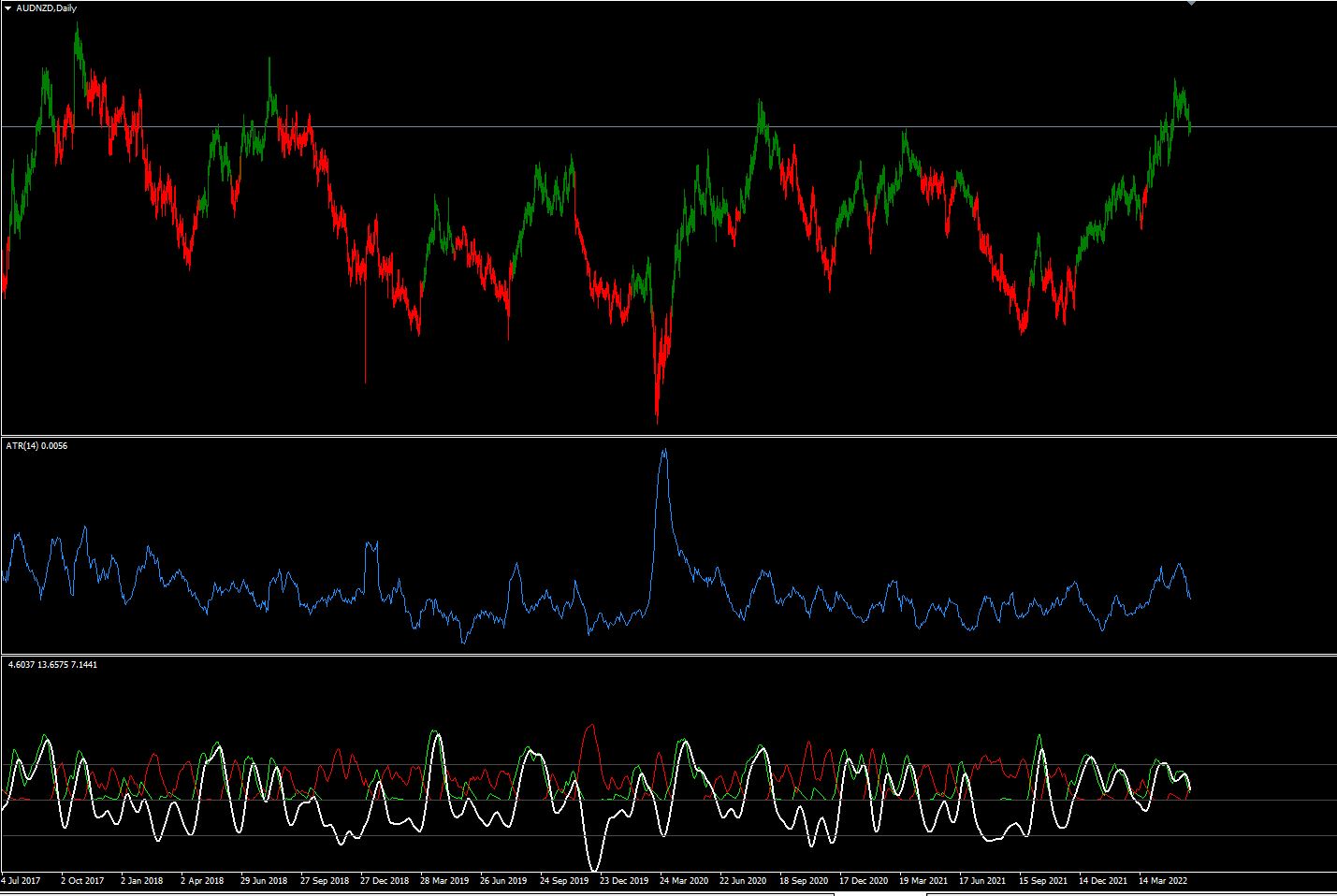Image resolution: width=1337 pixels, height=896 pixels.
Task: Click the 2 Apr 2018 date label
Action: click(202, 880)
